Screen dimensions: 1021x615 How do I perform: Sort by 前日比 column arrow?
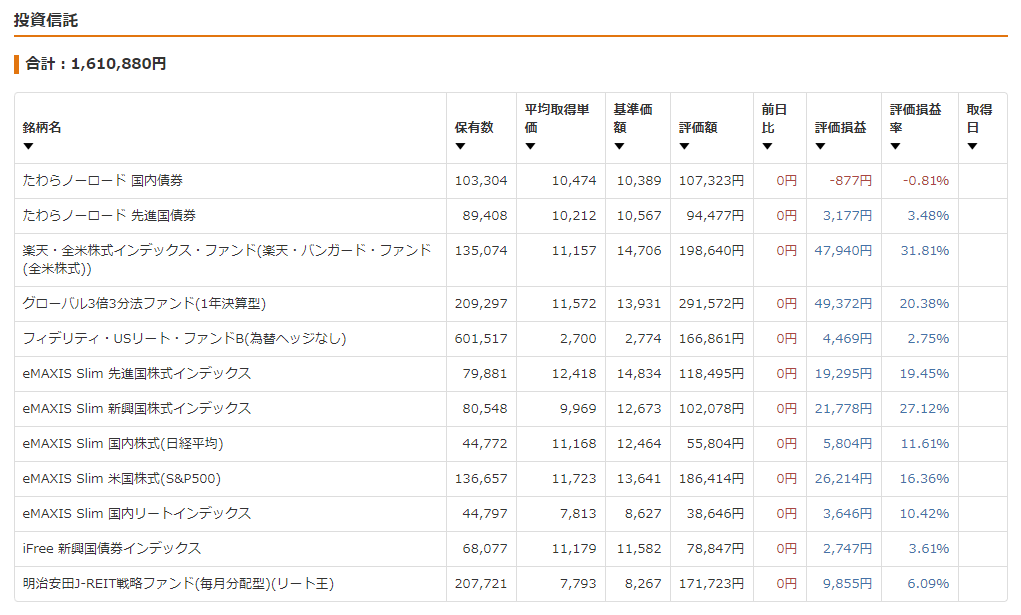767,147
